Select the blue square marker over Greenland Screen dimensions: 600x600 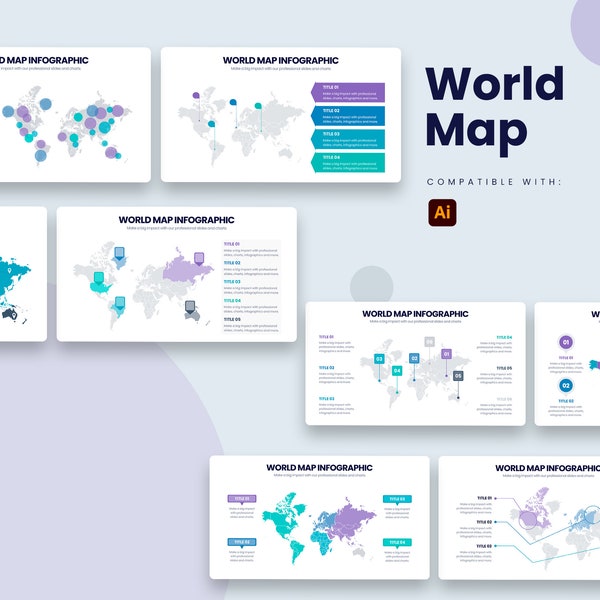coord(119,253)
